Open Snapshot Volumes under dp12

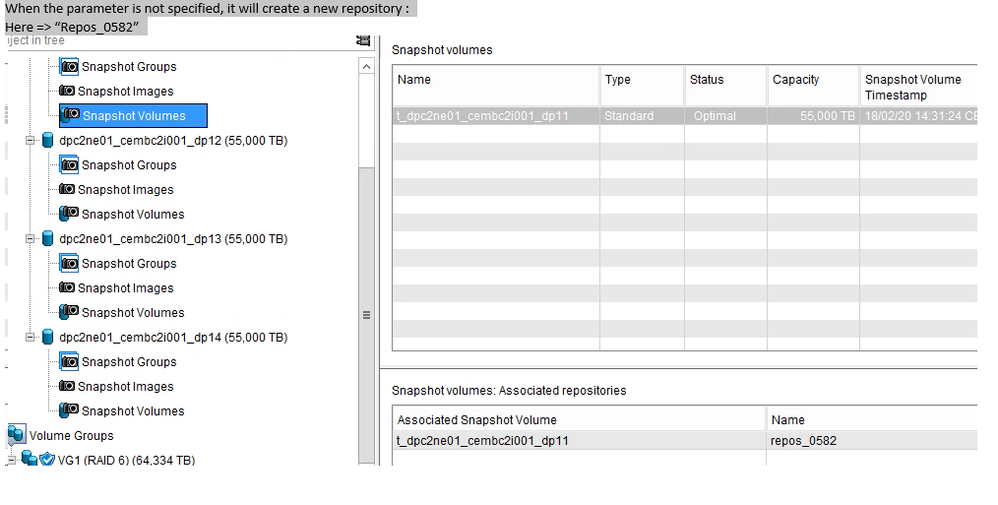[x=133, y=215]
